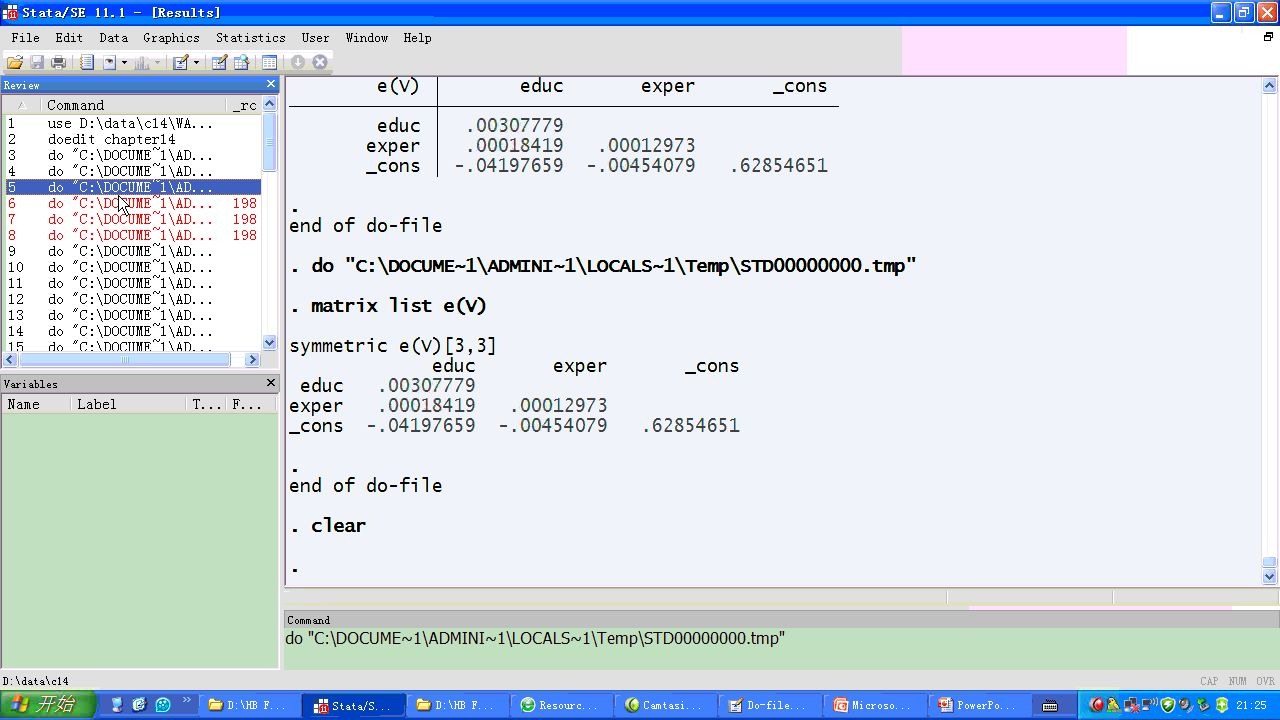Image resolution: width=1280 pixels, height=720 pixels.
Task: Click the Review horizontal scroll-left arrow
Action: [x=10, y=359]
